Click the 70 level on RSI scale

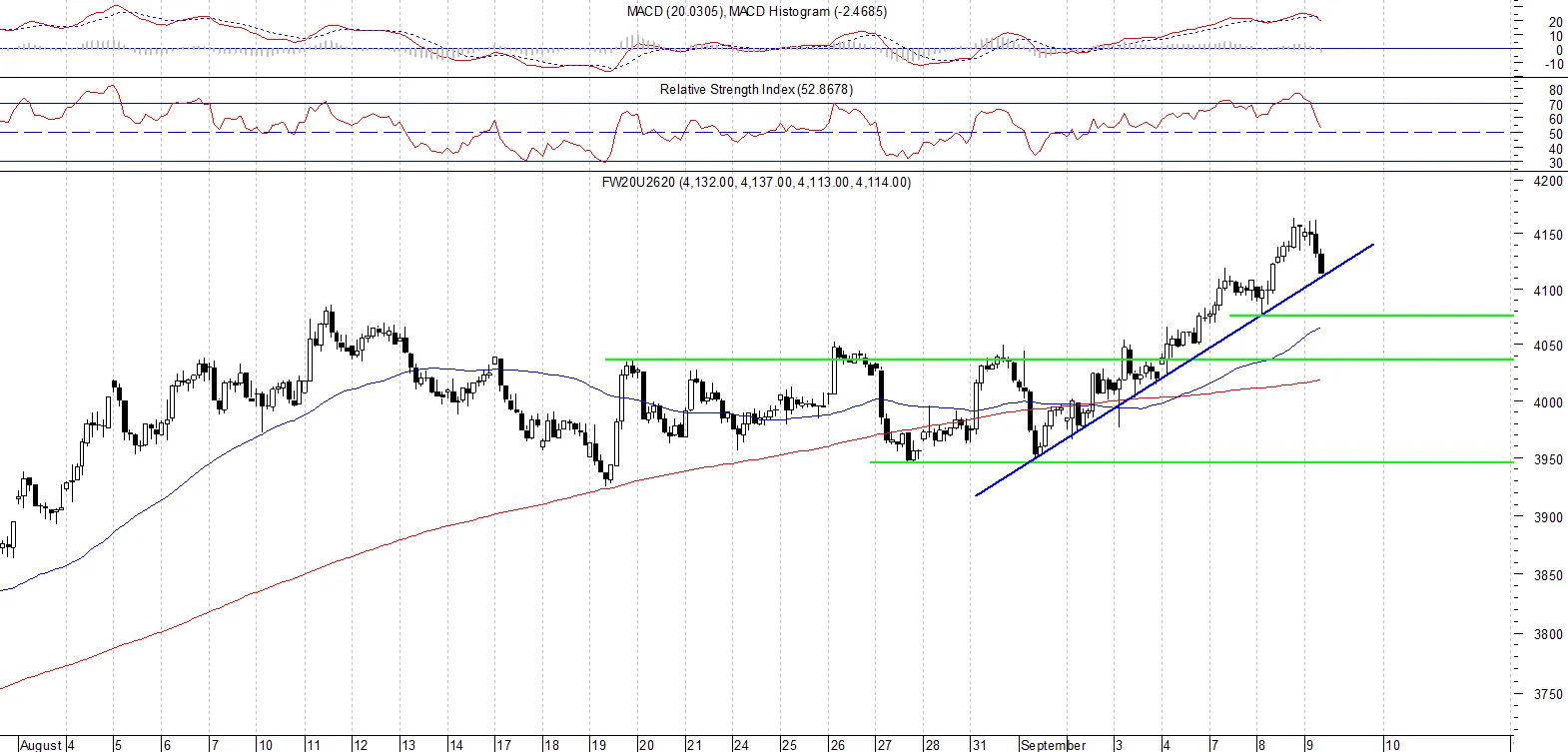click(1556, 105)
